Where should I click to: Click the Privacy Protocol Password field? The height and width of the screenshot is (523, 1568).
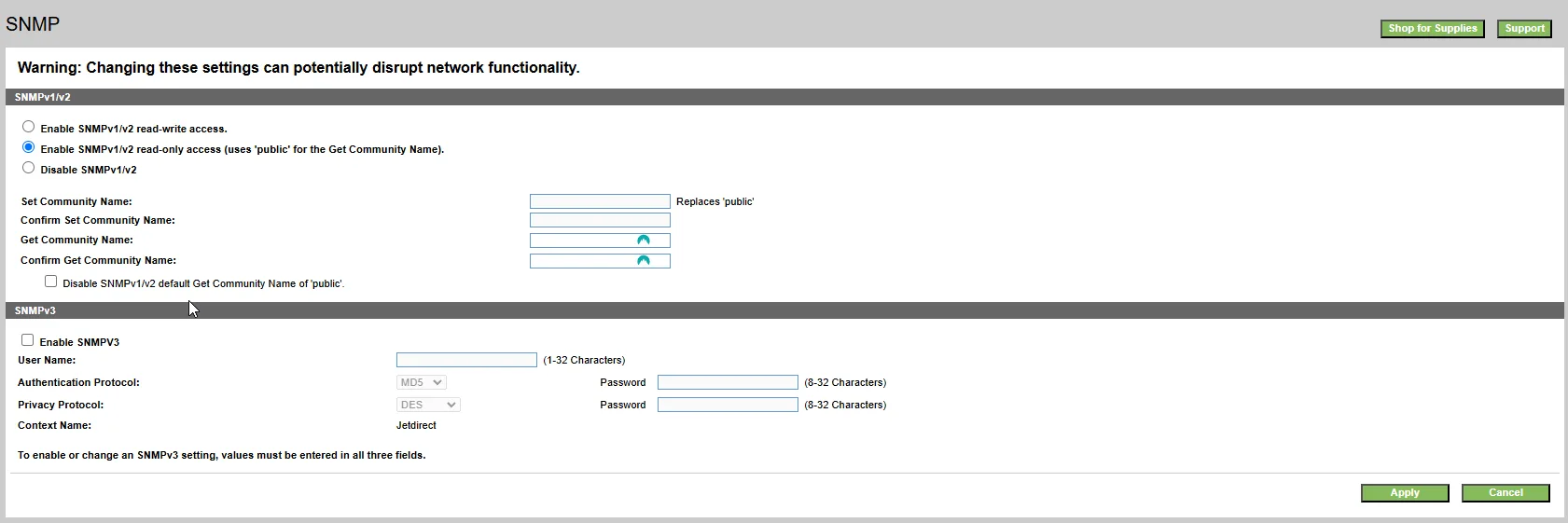tap(728, 405)
